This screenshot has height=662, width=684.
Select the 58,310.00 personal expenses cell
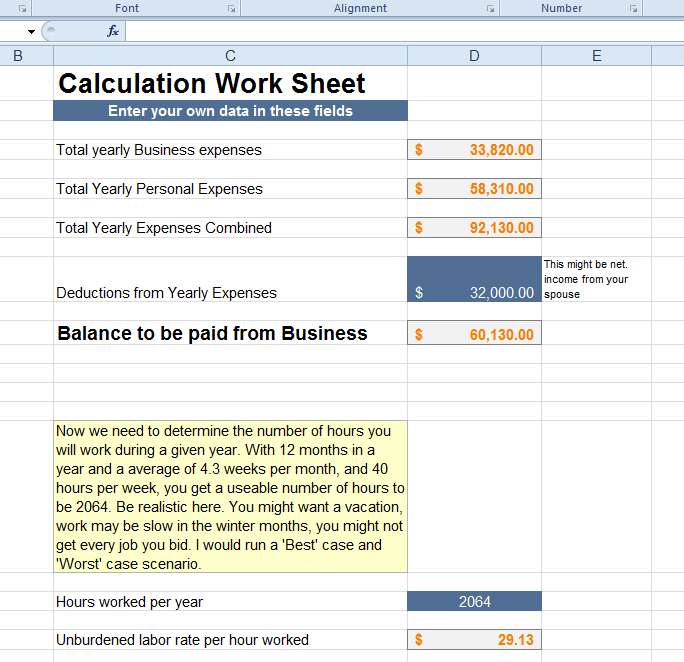474,188
